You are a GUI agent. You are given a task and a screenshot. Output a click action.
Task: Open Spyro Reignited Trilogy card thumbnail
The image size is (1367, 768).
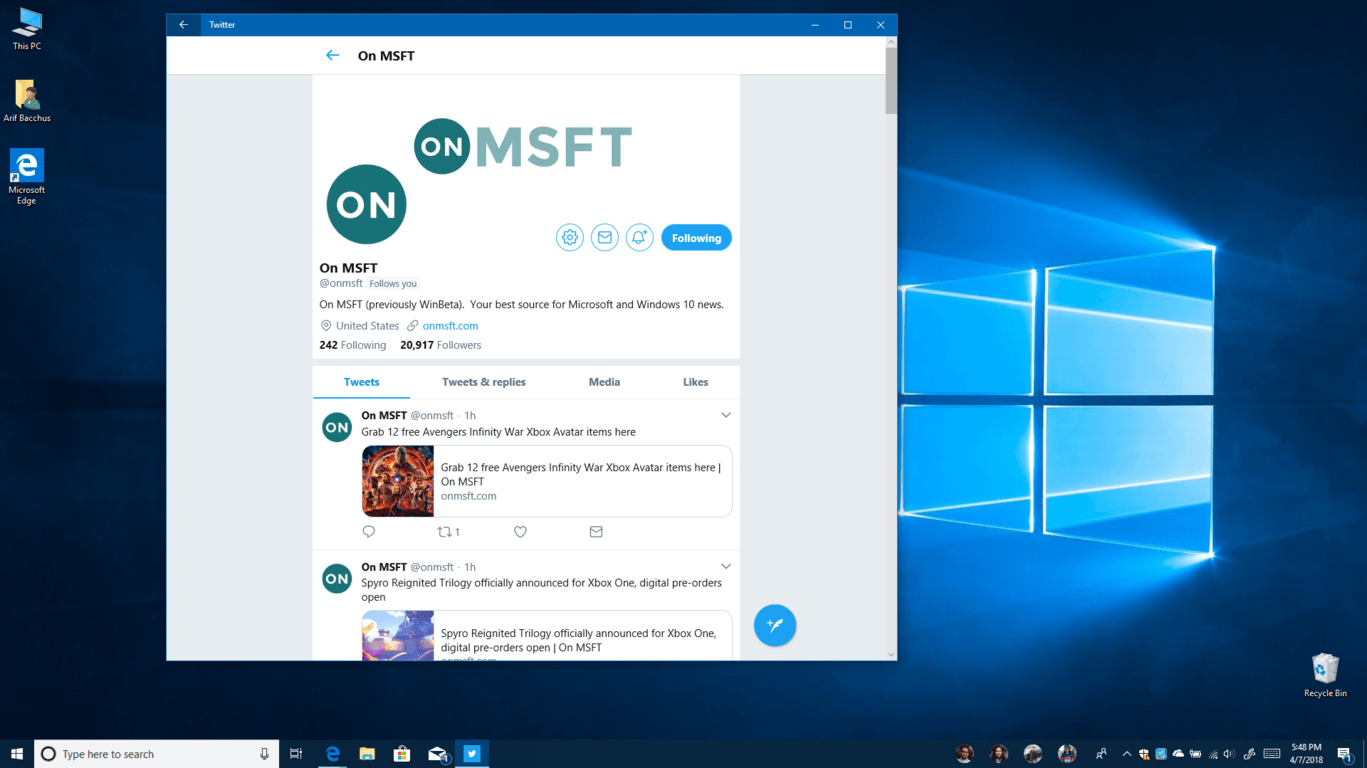tap(398, 636)
